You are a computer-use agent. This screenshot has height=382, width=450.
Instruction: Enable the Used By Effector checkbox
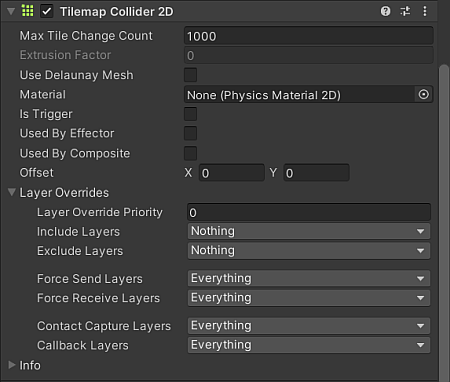190,133
